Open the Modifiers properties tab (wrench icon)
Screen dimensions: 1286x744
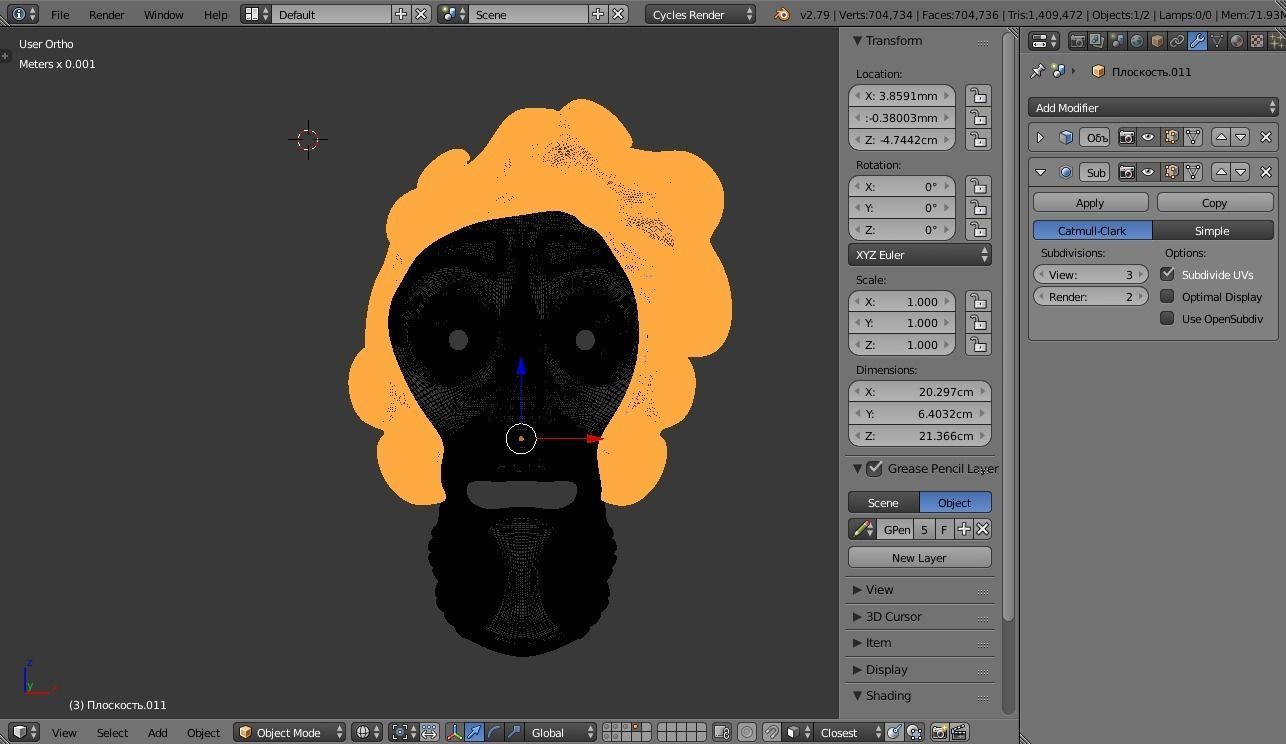[x=1197, y=41]
